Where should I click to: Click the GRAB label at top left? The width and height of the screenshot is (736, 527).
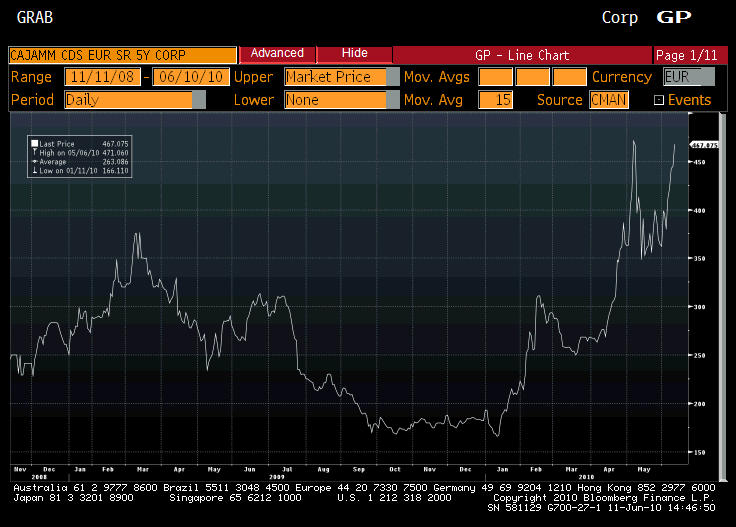pos(35,17)
